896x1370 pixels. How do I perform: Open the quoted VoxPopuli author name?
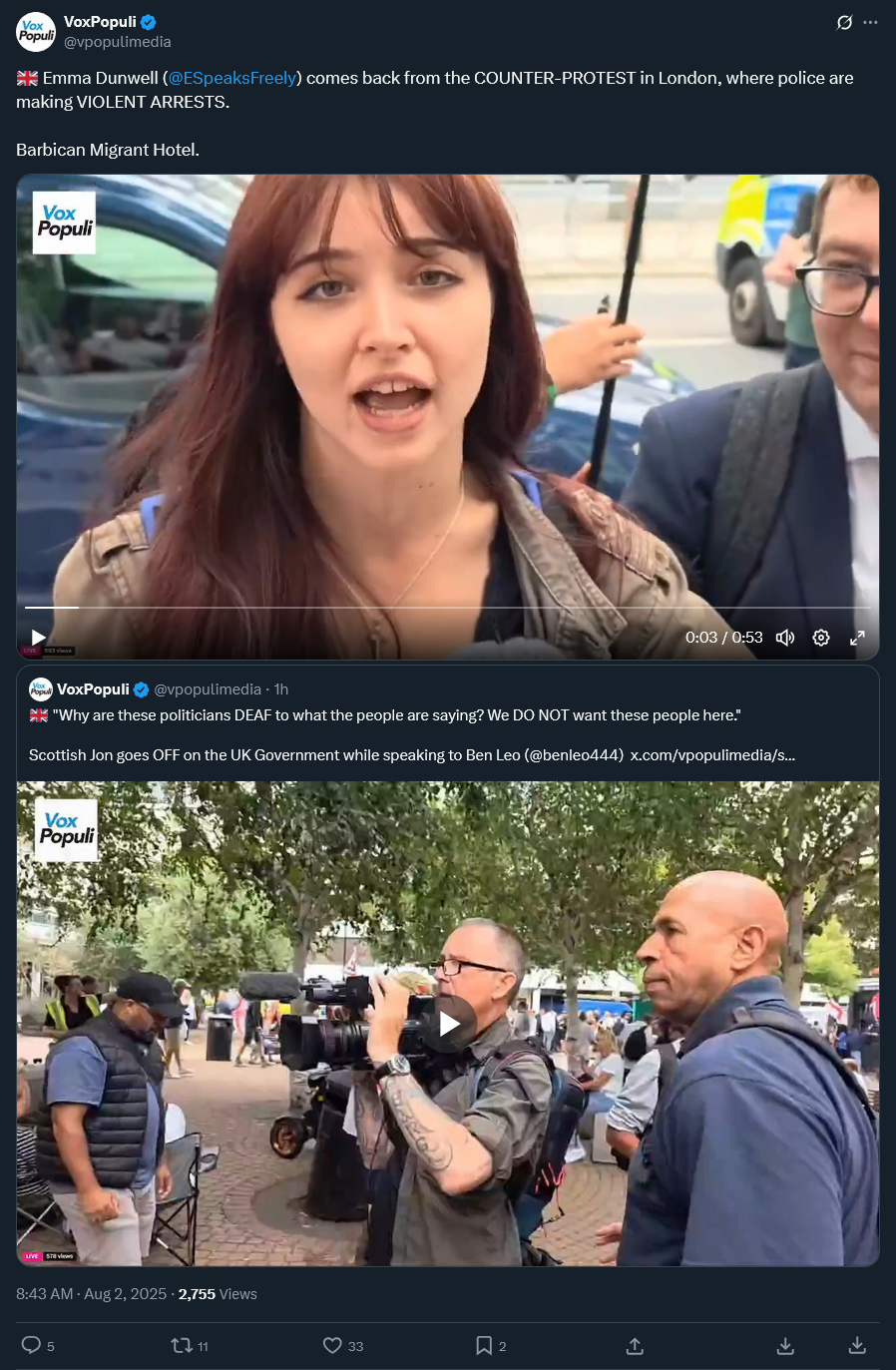click(x=93, y=689)
